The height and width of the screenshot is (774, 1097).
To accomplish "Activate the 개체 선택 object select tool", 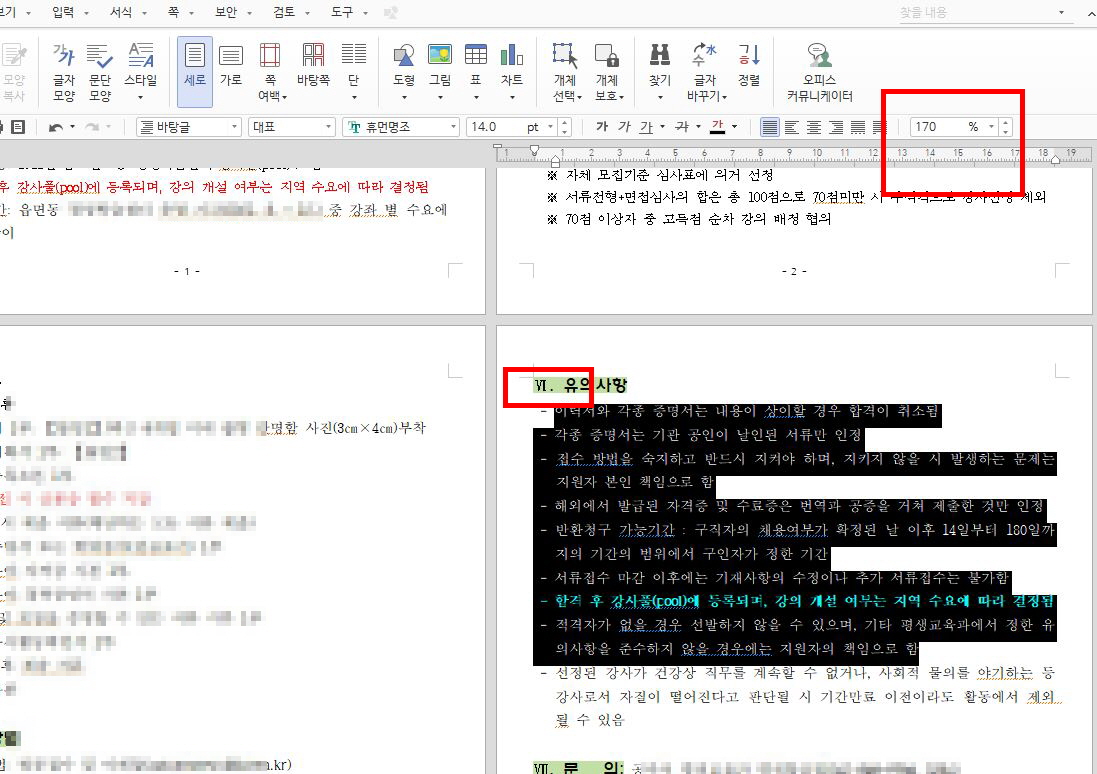I will pos(565,71).
